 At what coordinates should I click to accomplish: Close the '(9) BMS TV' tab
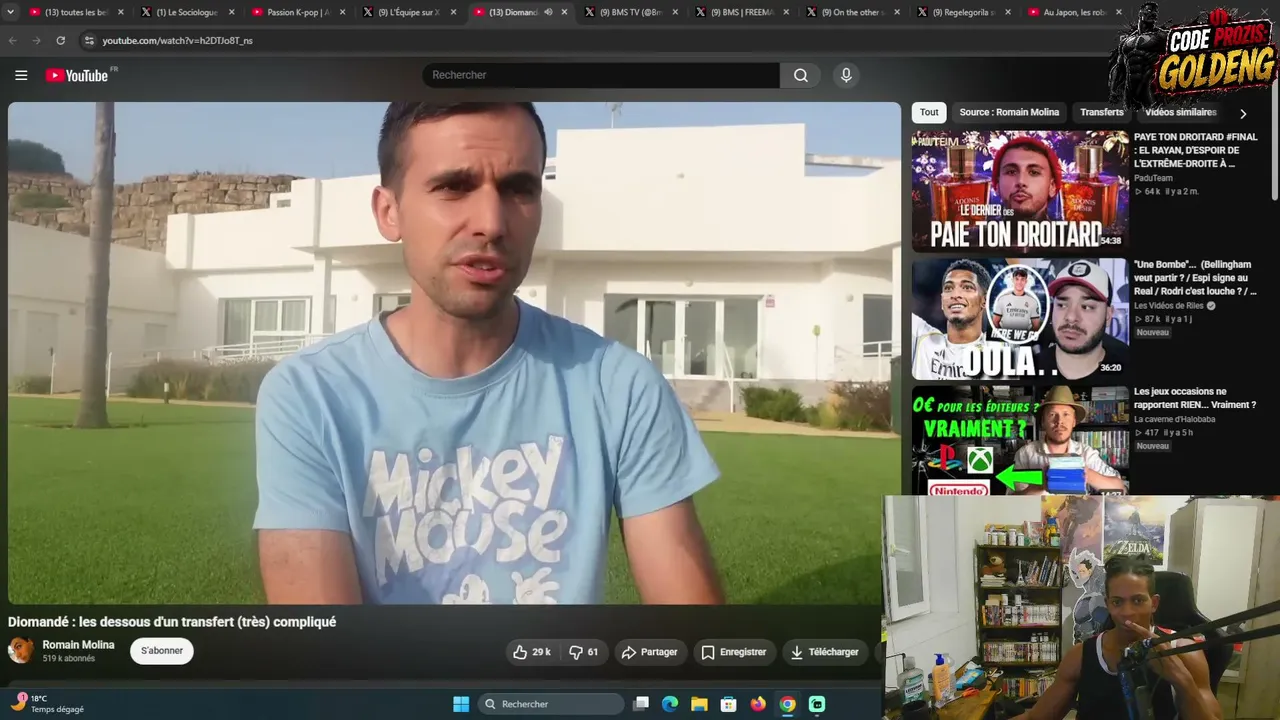[676, 12]
